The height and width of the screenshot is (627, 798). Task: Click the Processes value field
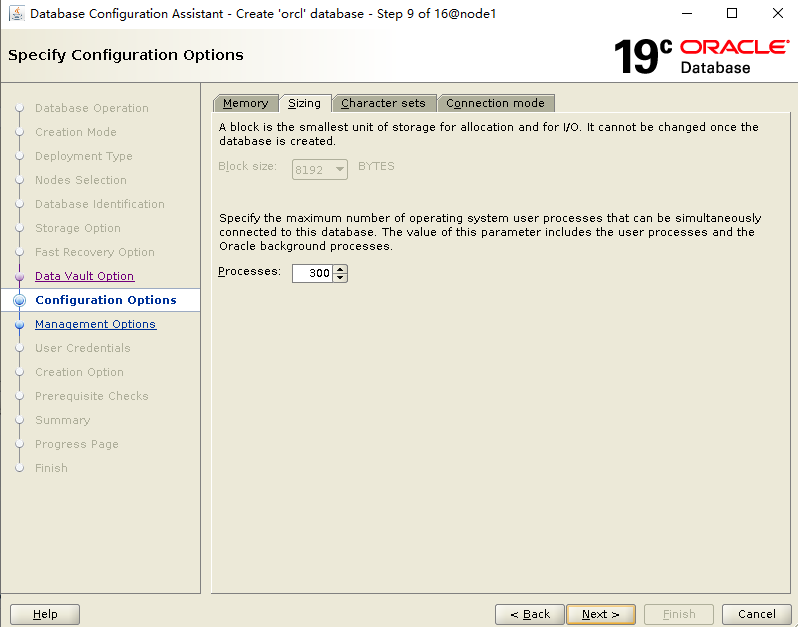pyautogui.click(x=312, y=273)
